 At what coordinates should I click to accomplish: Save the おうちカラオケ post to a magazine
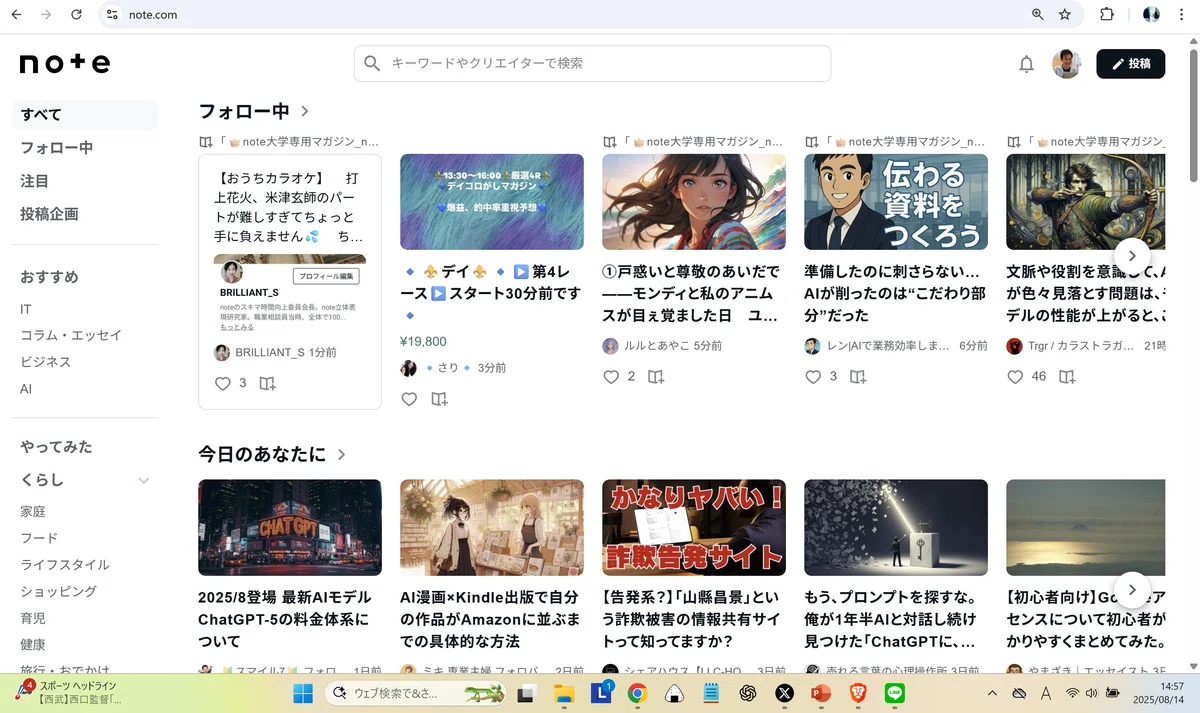(267, 383)
